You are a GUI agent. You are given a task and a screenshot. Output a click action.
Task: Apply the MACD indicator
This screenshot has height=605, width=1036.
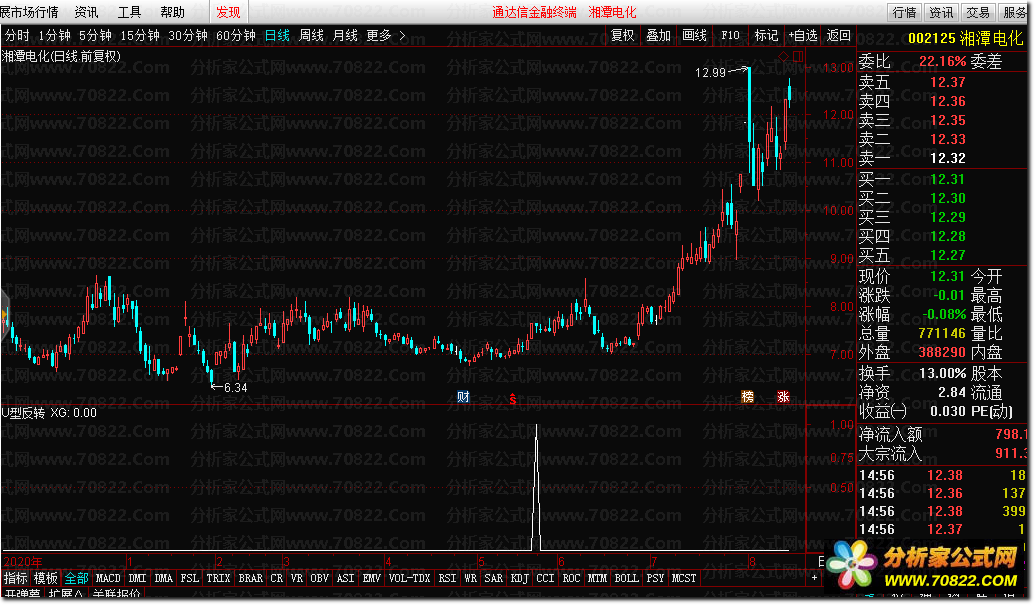click(x=108, y=579)
